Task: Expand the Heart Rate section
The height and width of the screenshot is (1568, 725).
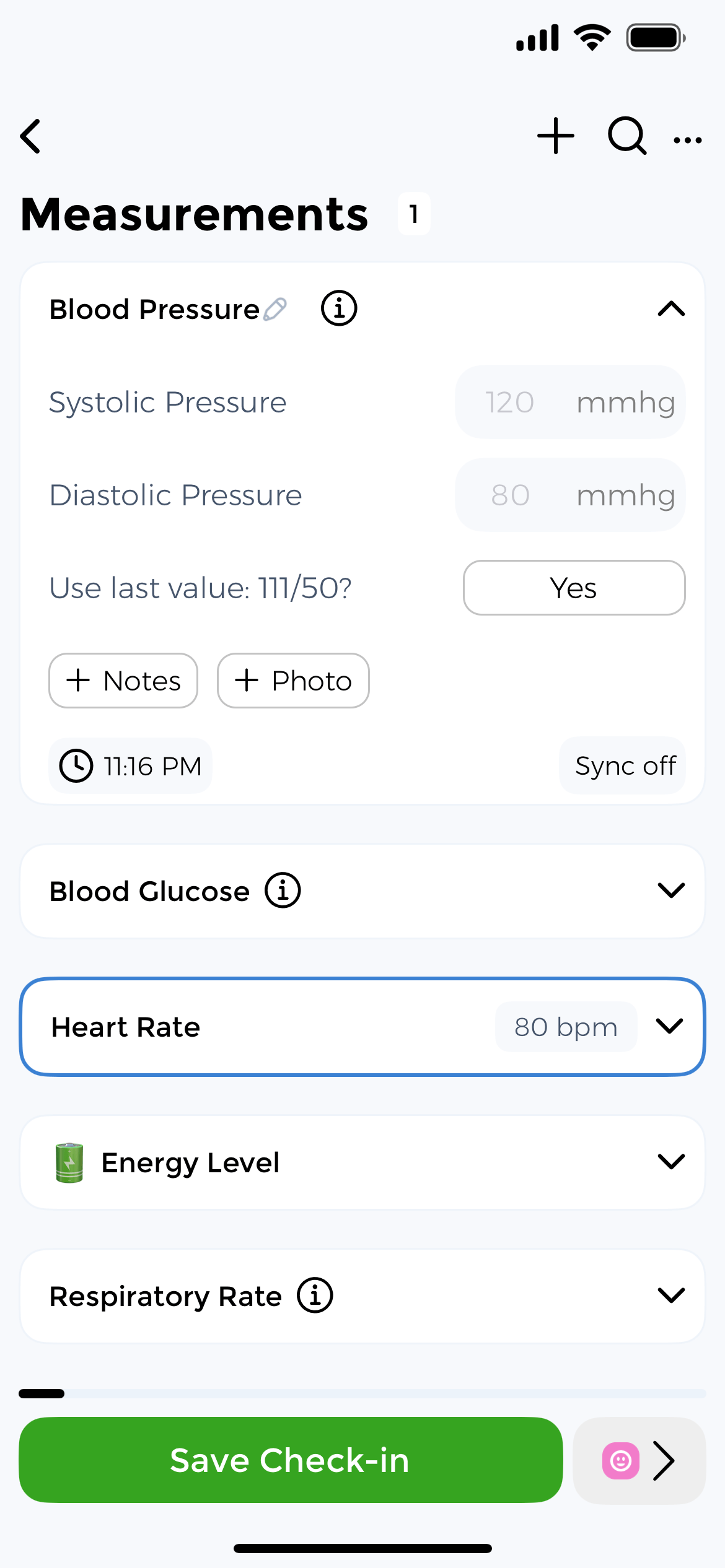Action: click(x=670, y=1026)
